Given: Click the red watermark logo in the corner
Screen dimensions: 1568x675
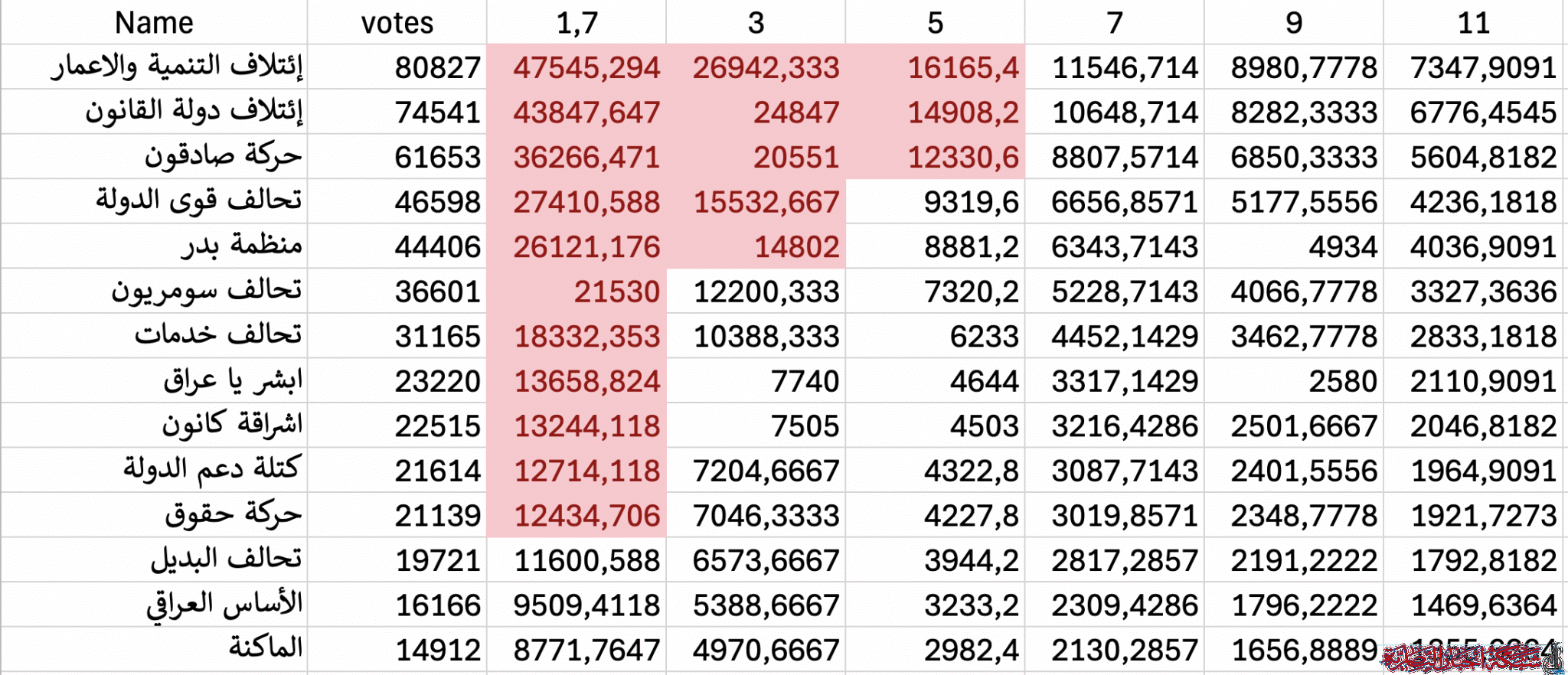Looking at the screenshot, I should (1472, 657).
